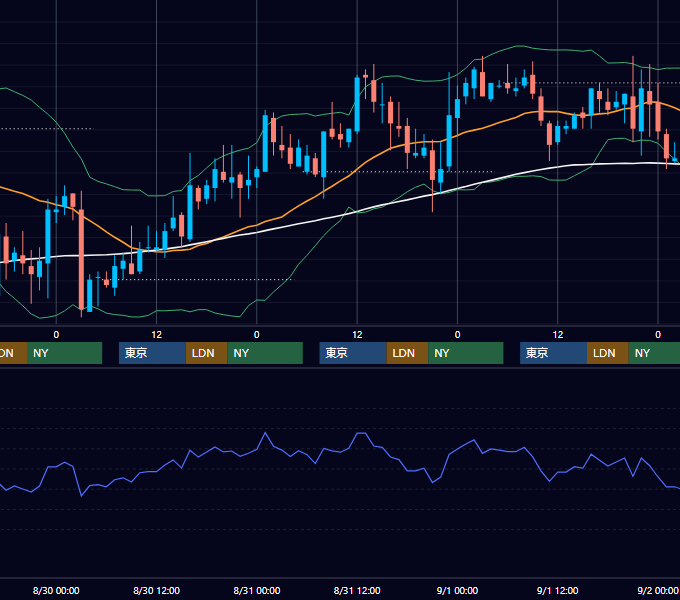
Task: Click the 8/31 12:00 time axis label
Action: (x=357, y=590)
